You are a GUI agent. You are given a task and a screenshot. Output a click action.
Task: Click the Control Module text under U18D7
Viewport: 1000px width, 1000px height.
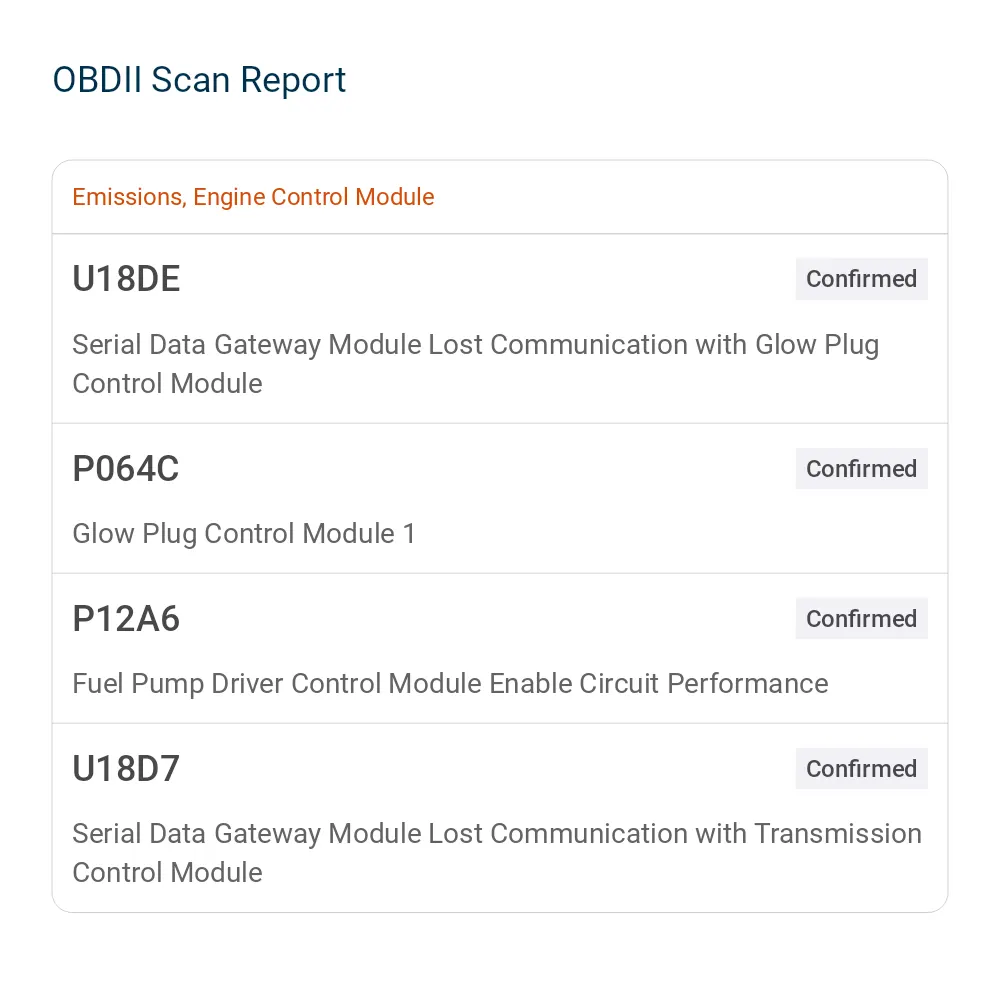tap(167, 872)
